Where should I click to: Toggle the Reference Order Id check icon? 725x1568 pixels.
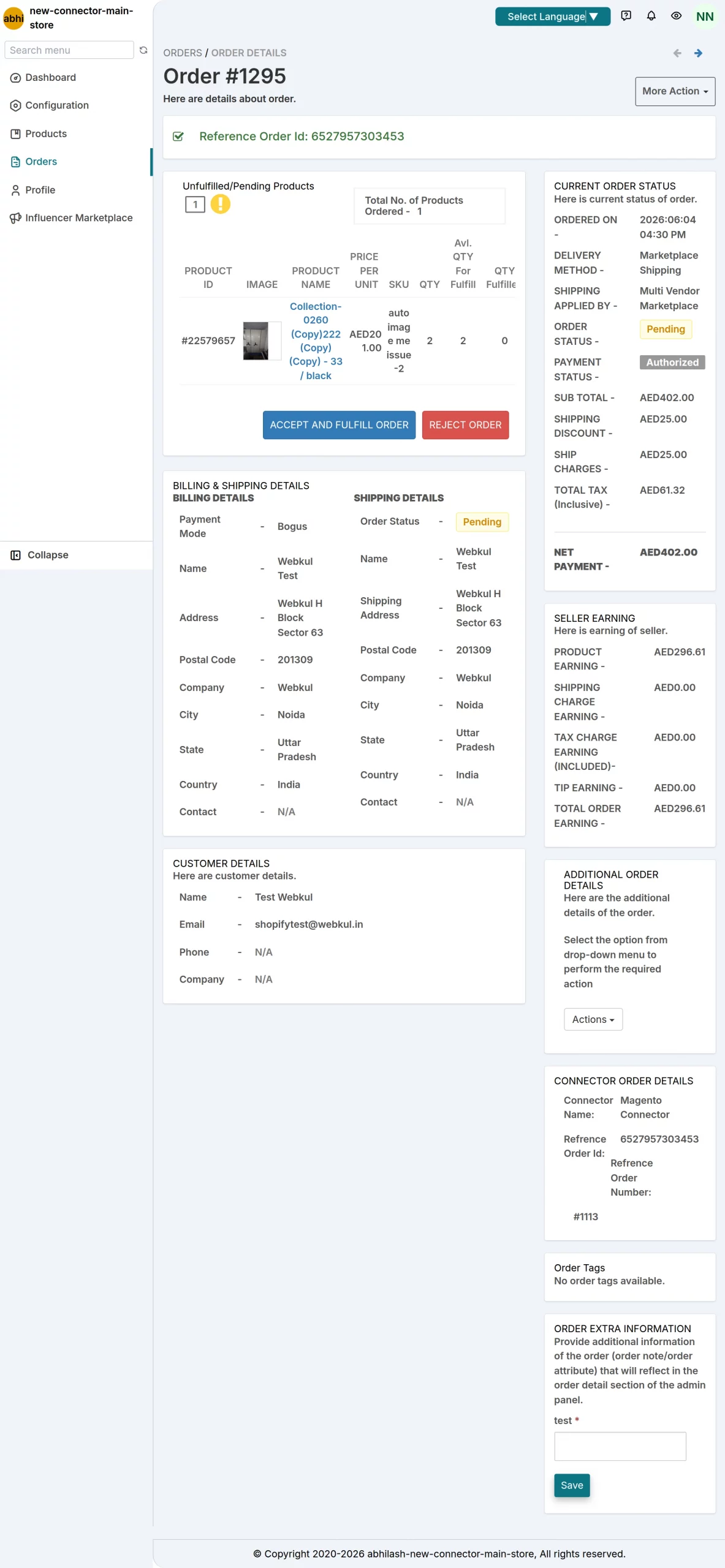coord(178,137)
